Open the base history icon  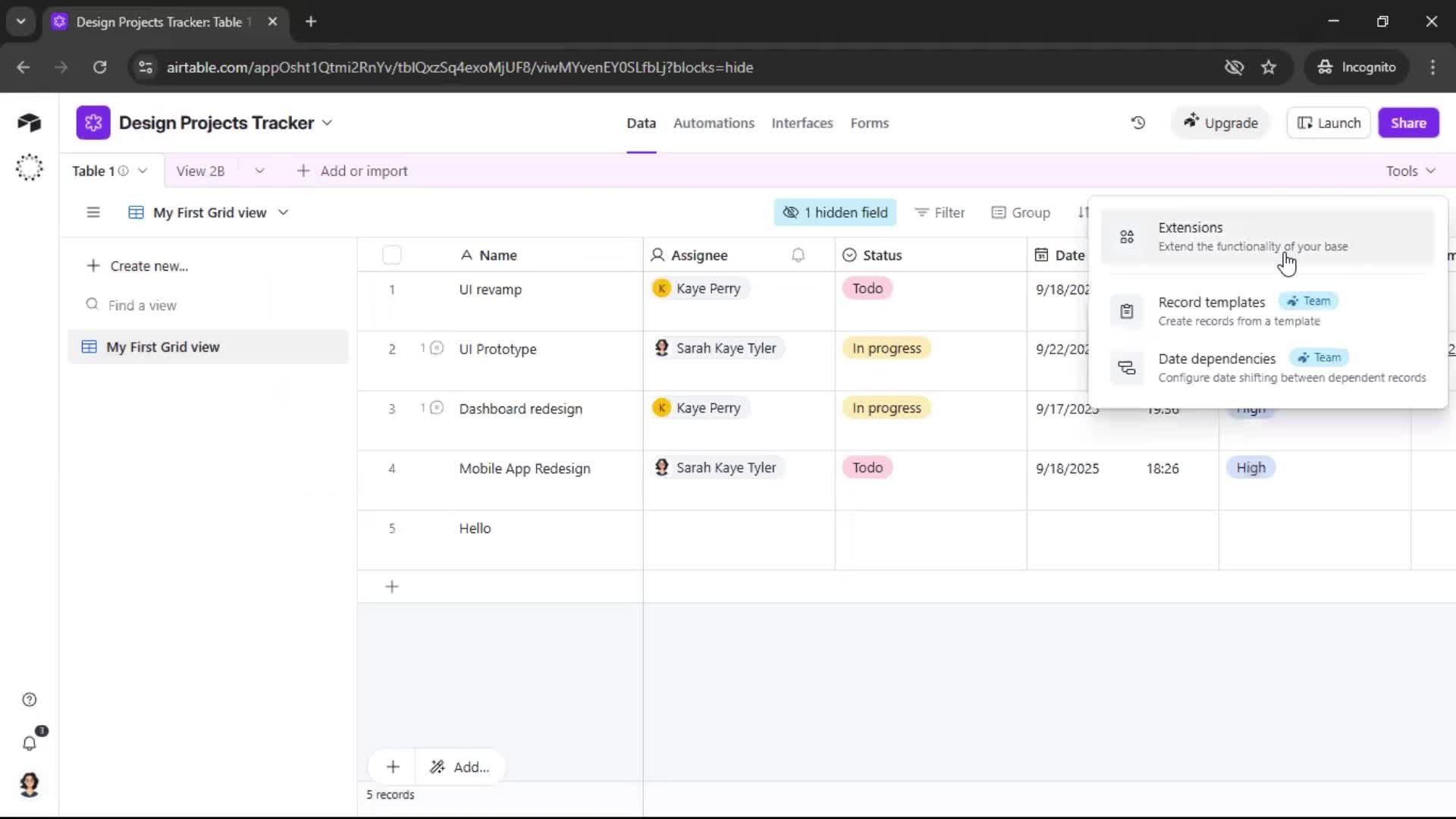(1138, 123)
